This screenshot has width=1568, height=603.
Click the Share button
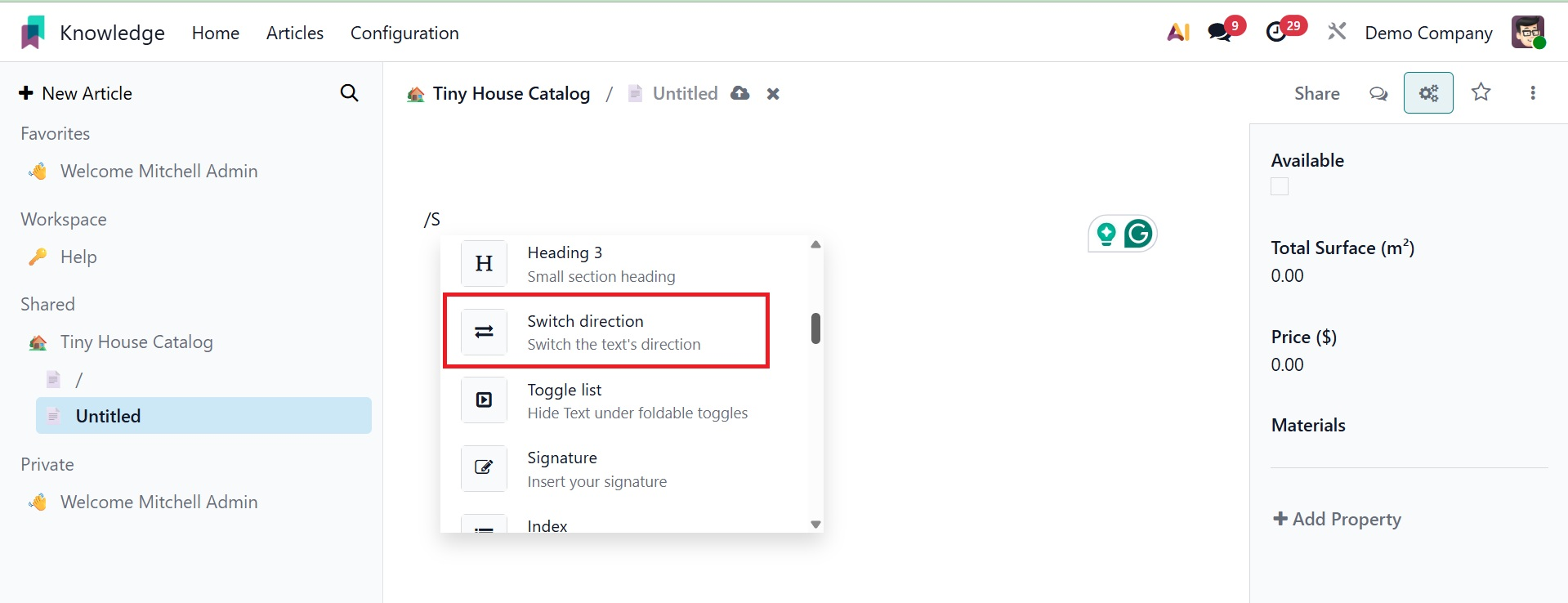coord(1316,94)
